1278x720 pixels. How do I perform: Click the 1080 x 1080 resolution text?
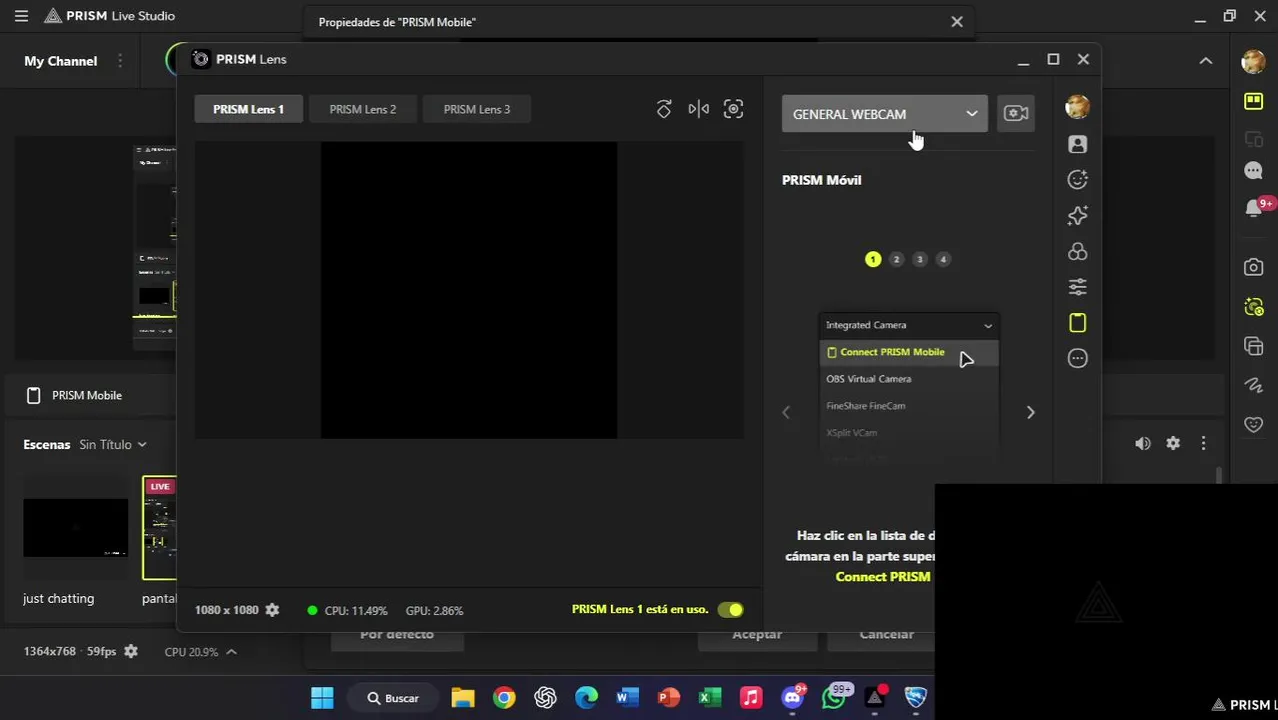(227, 610)
